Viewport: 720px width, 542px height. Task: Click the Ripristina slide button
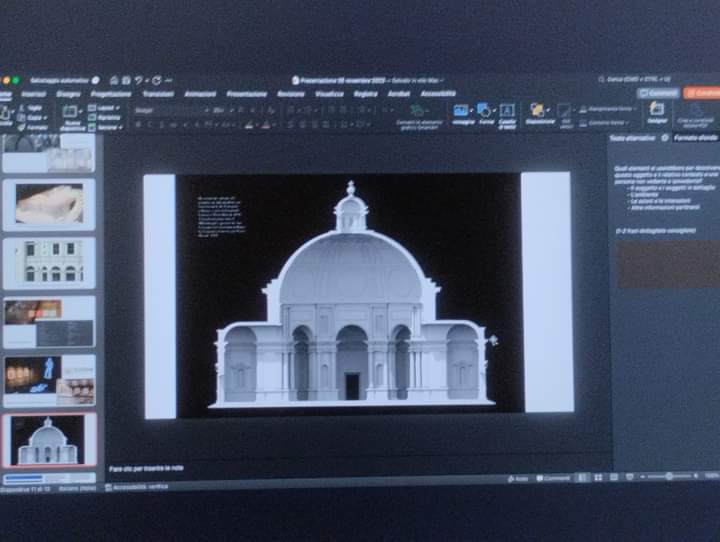pos(104,118)
